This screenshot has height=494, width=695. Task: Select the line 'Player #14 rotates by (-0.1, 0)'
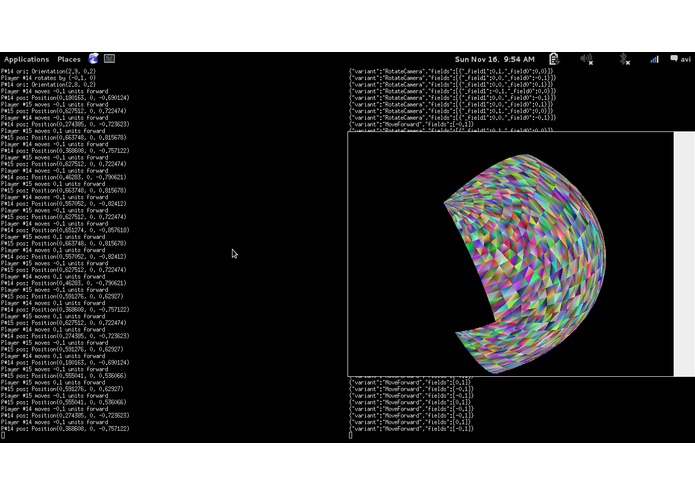[48, 78]
